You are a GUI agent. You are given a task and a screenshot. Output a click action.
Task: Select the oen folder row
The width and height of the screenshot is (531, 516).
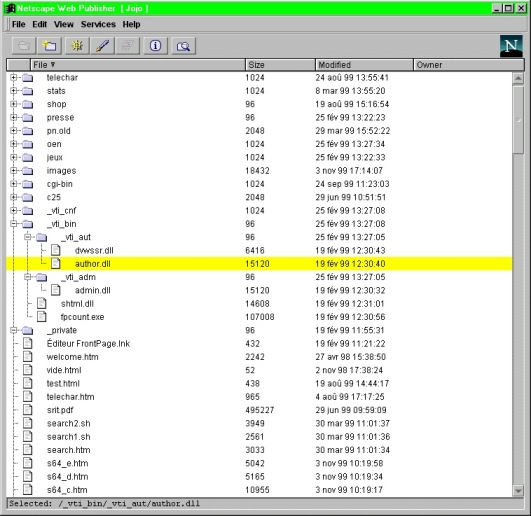259,144
